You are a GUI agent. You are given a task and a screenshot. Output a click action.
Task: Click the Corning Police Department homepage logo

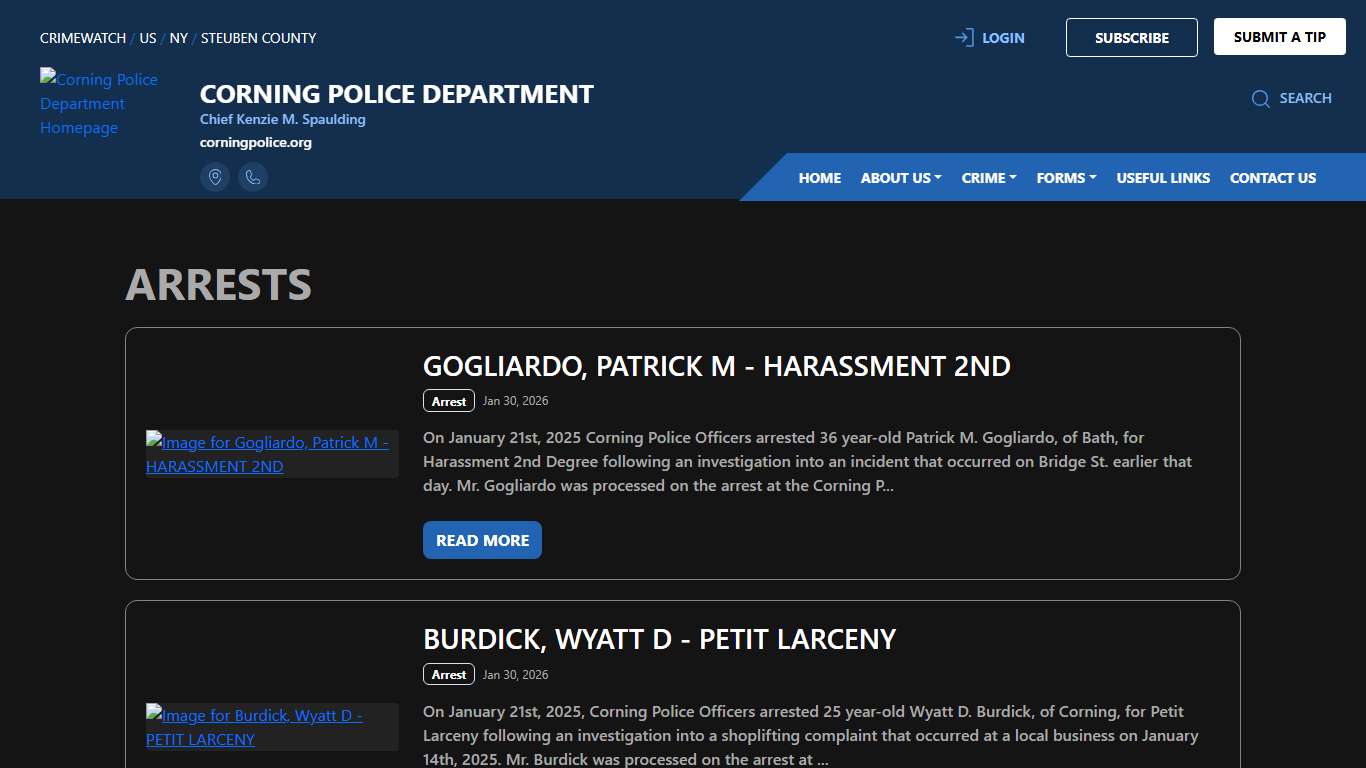coord(99,103)
